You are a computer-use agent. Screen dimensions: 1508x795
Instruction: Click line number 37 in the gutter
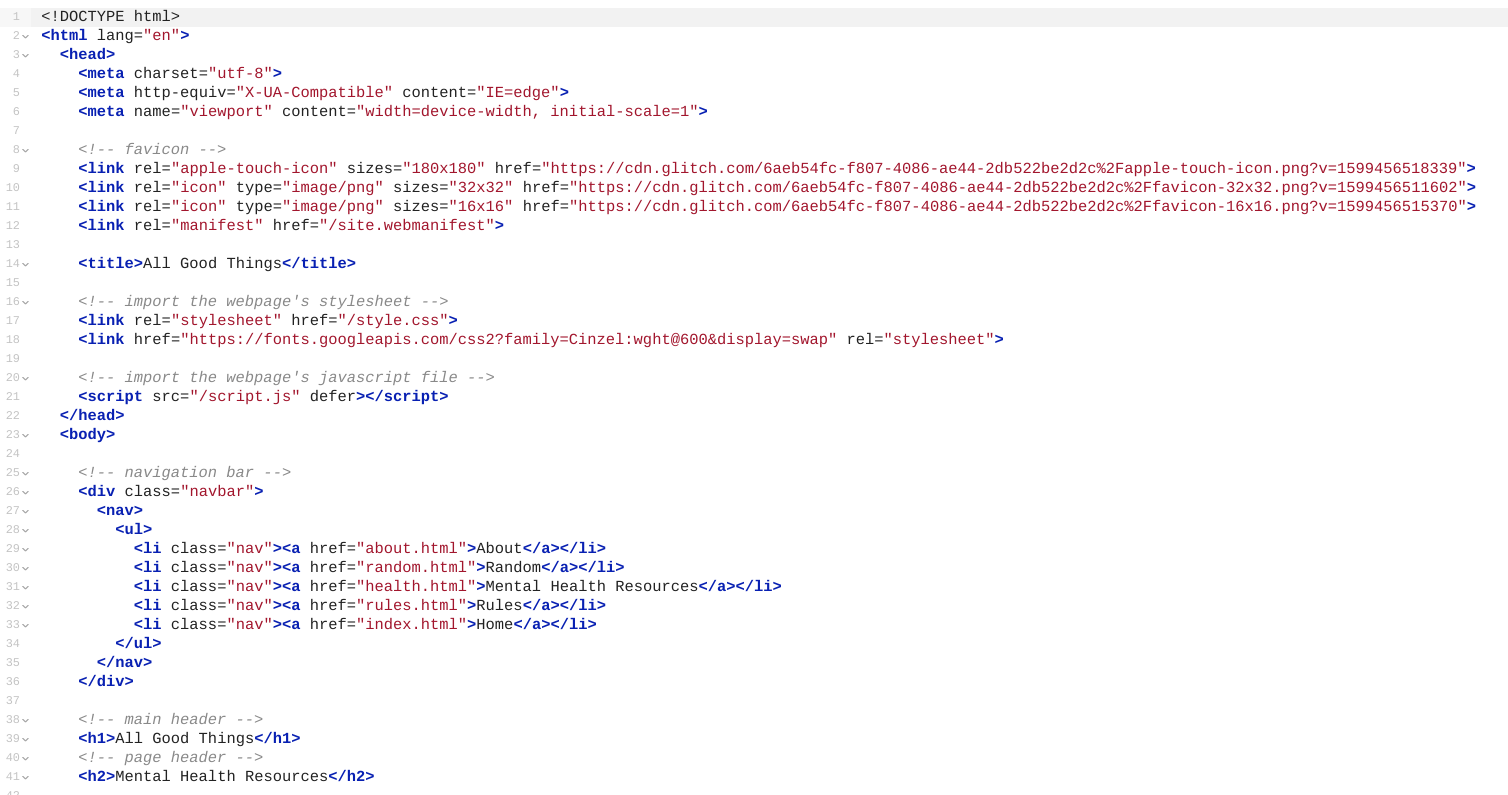tap(13, 701)
